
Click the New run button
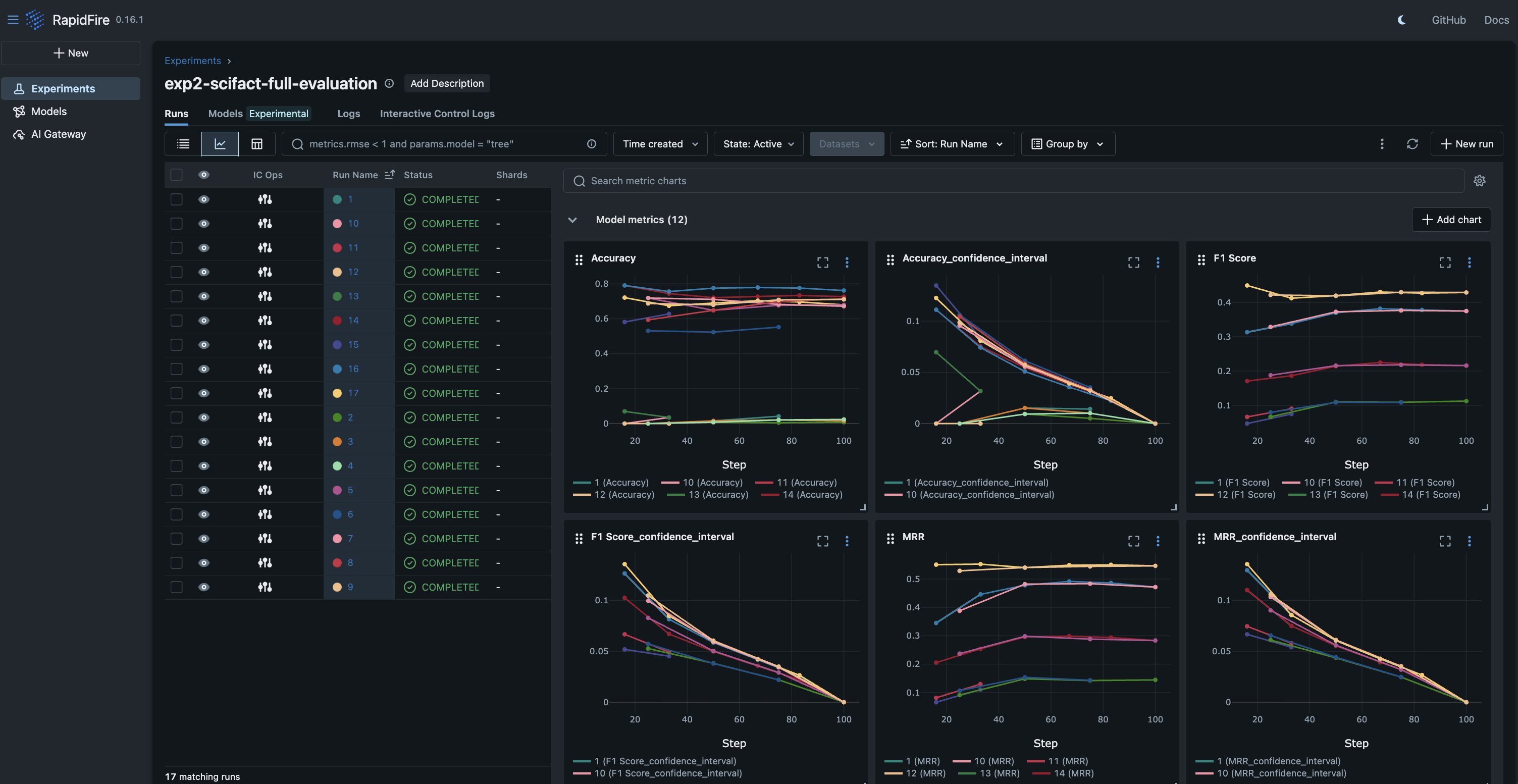point(1466,144)
